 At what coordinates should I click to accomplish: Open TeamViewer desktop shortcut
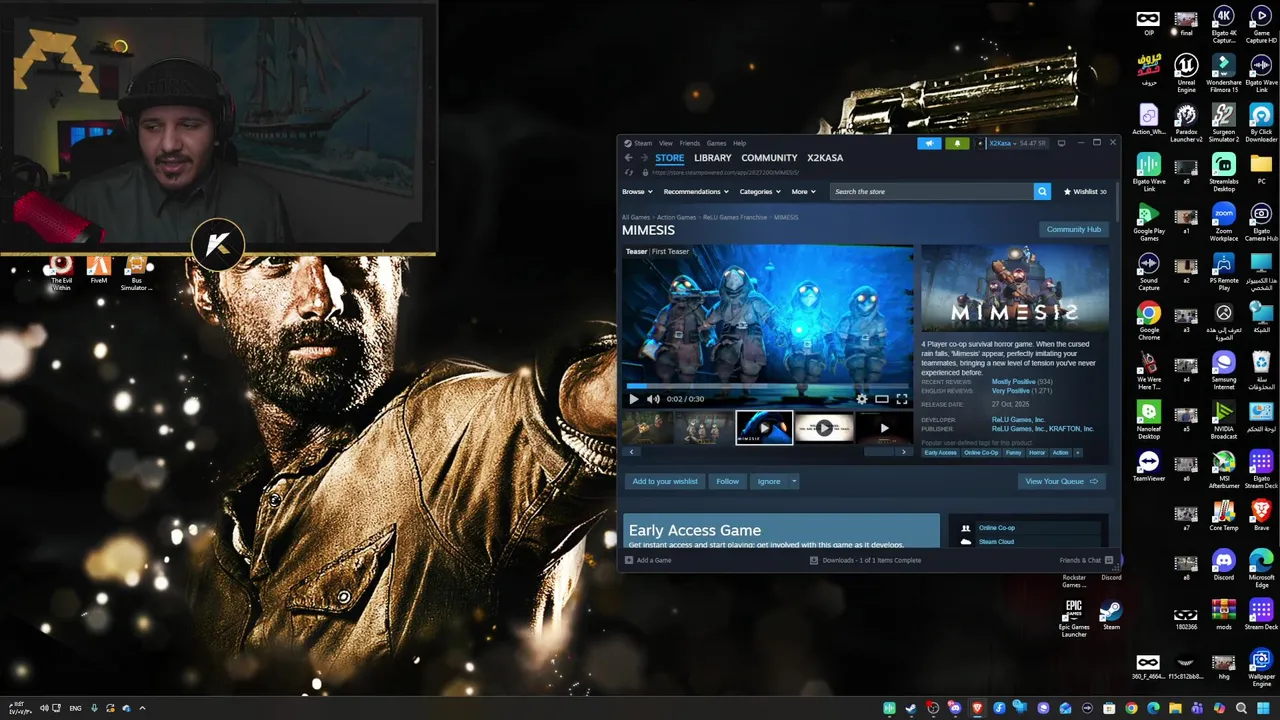(1148, 466)
